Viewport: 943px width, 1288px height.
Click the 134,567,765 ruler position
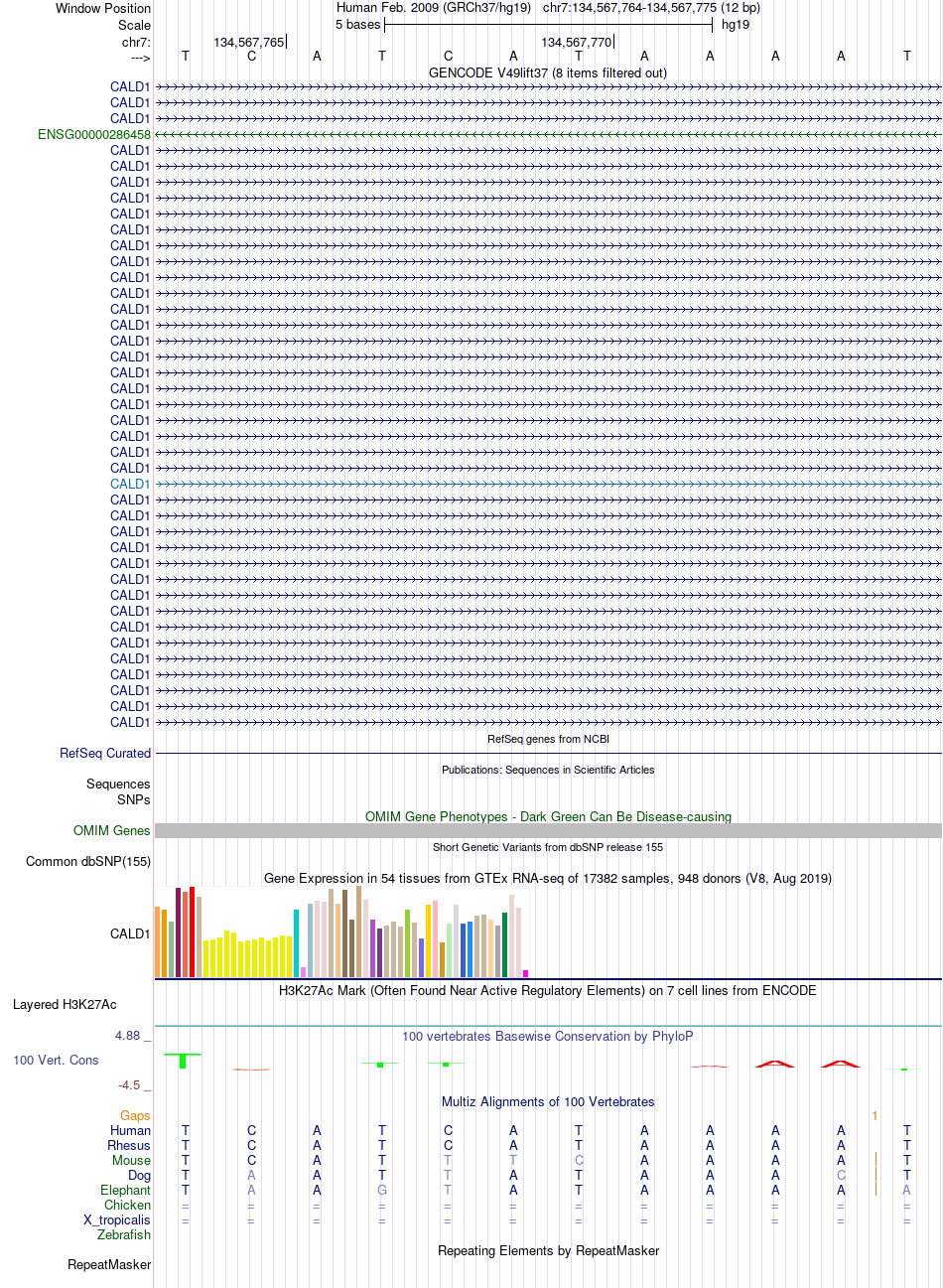(x=249, y=43)
